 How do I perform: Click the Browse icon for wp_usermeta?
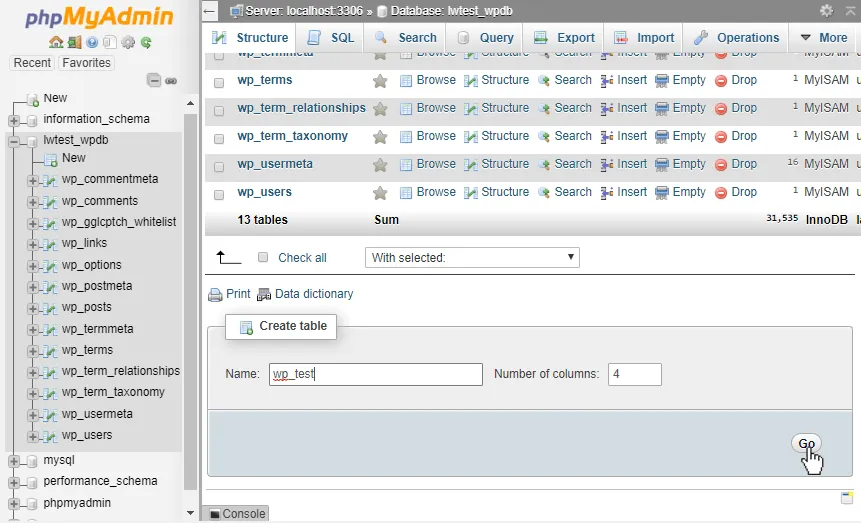(x=406, y=165)
